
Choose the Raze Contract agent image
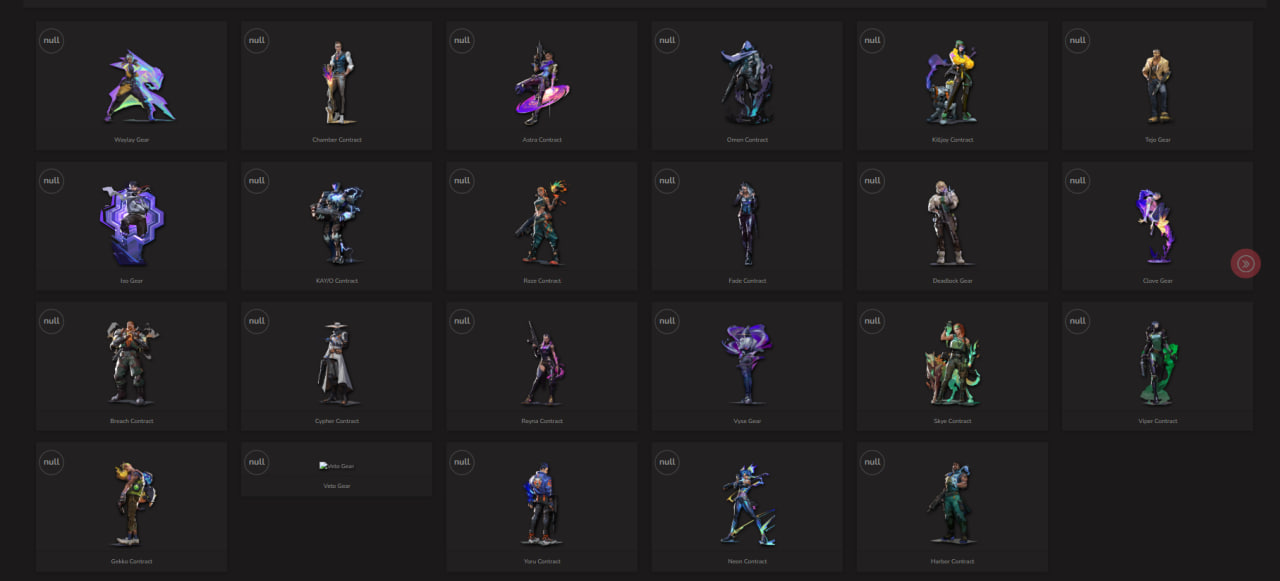click(541, 224)
